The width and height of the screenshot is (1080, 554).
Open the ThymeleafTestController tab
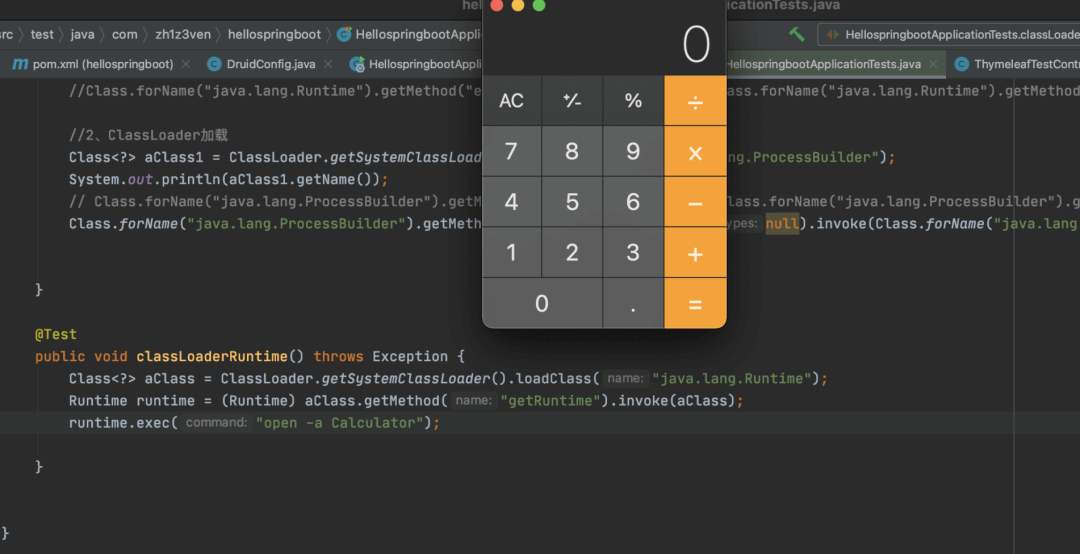(x=1017, y=64)
